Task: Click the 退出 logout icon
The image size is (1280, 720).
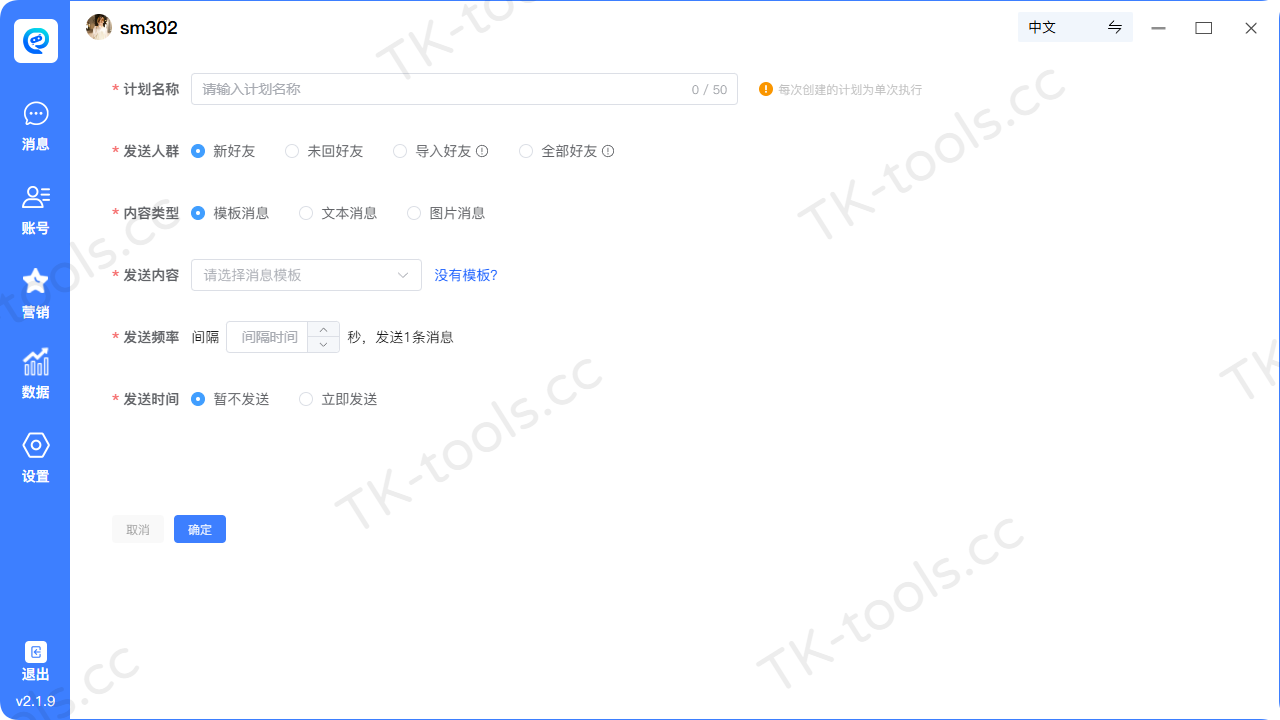Action: click(x=36, y=652)
